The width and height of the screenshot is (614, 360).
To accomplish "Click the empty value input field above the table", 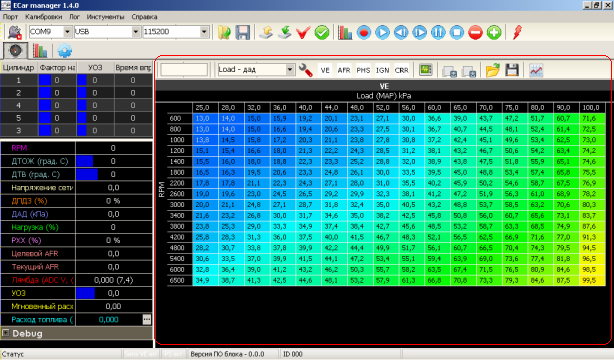I will click(x=184, y=70).
